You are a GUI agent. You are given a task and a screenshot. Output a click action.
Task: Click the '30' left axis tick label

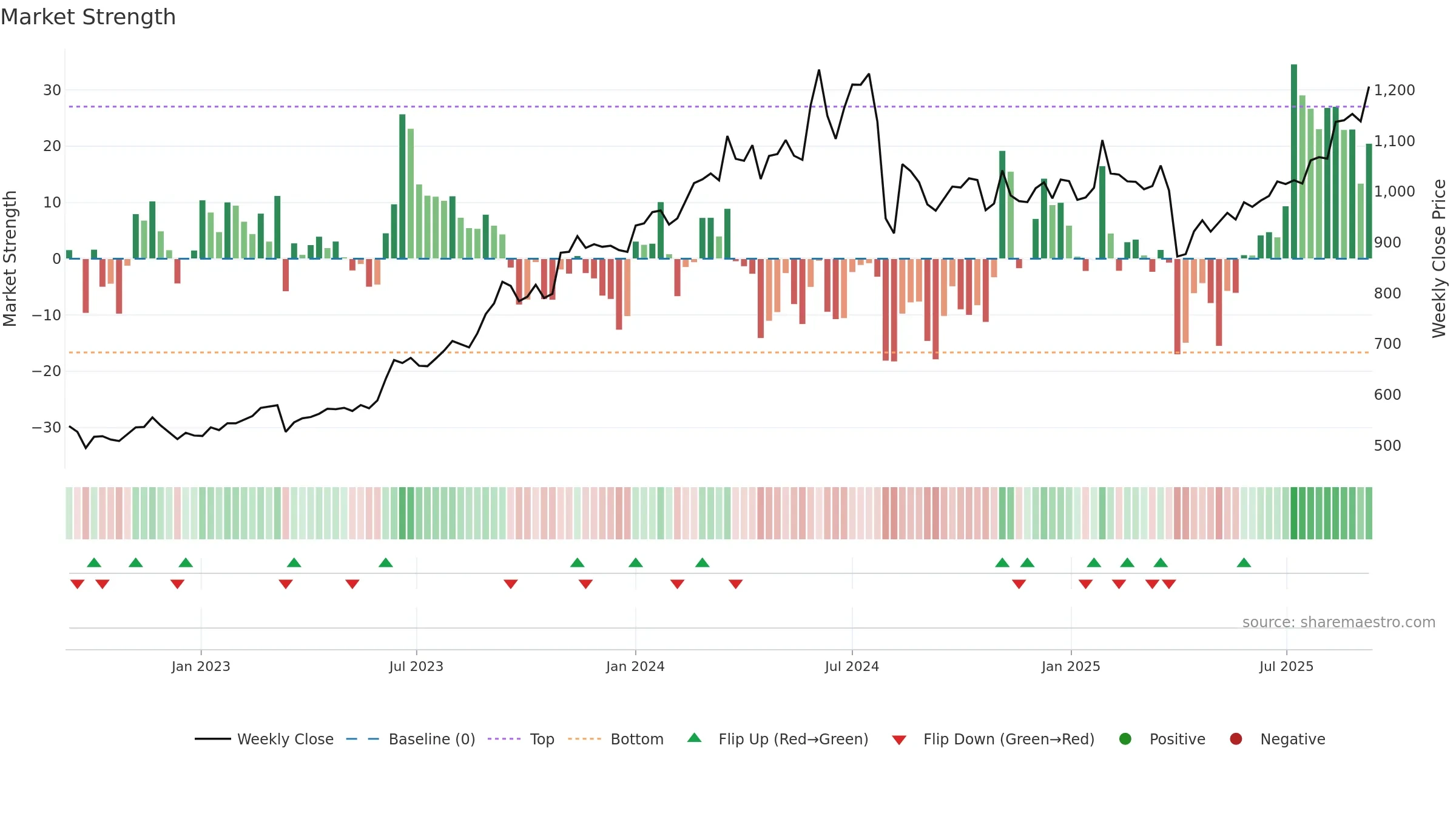tap(52, 90)
